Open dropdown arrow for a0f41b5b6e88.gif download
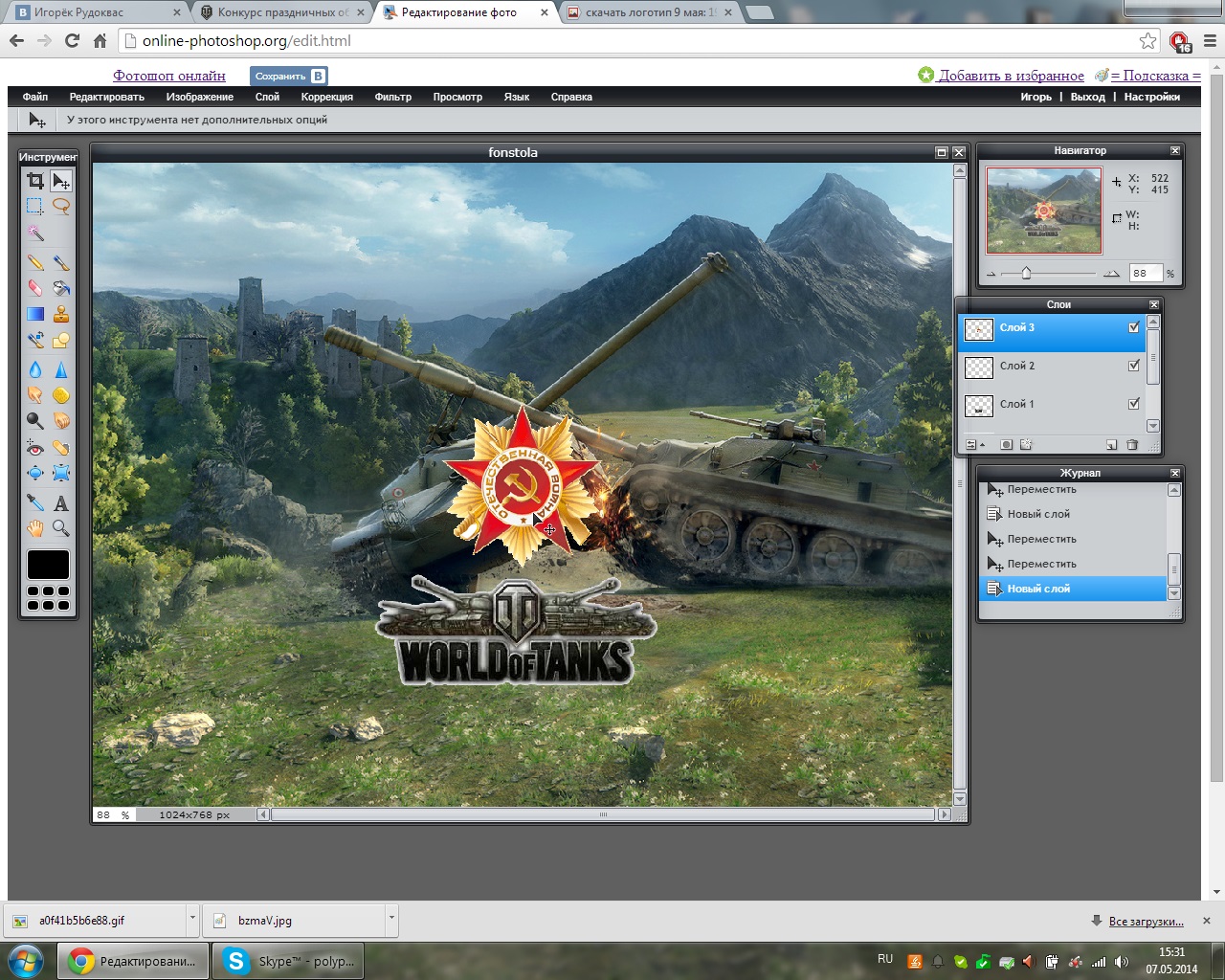This screenshot has height=980, width=1225. click(192, 918)
